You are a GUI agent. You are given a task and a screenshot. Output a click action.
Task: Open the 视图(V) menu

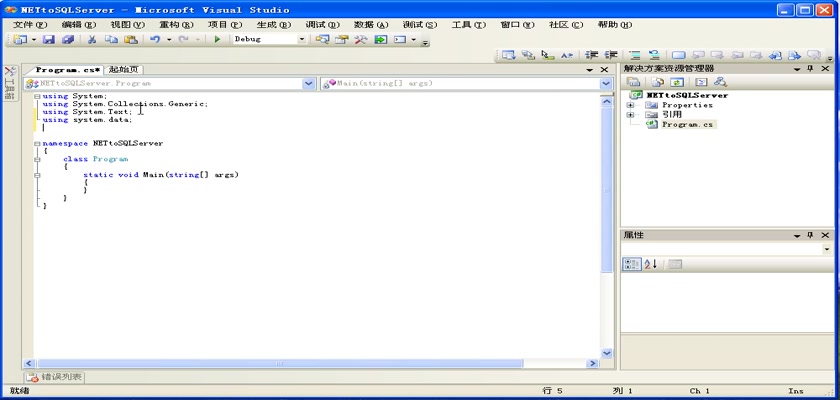128,25
